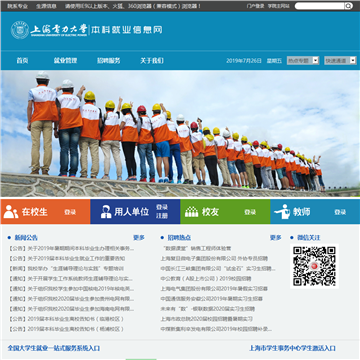The height and width of the screenshot is (360, 360).
Task: Open 中国长江三峡集团“试金石”实习生招聘 posting
Action: click(x=218, y=268)
